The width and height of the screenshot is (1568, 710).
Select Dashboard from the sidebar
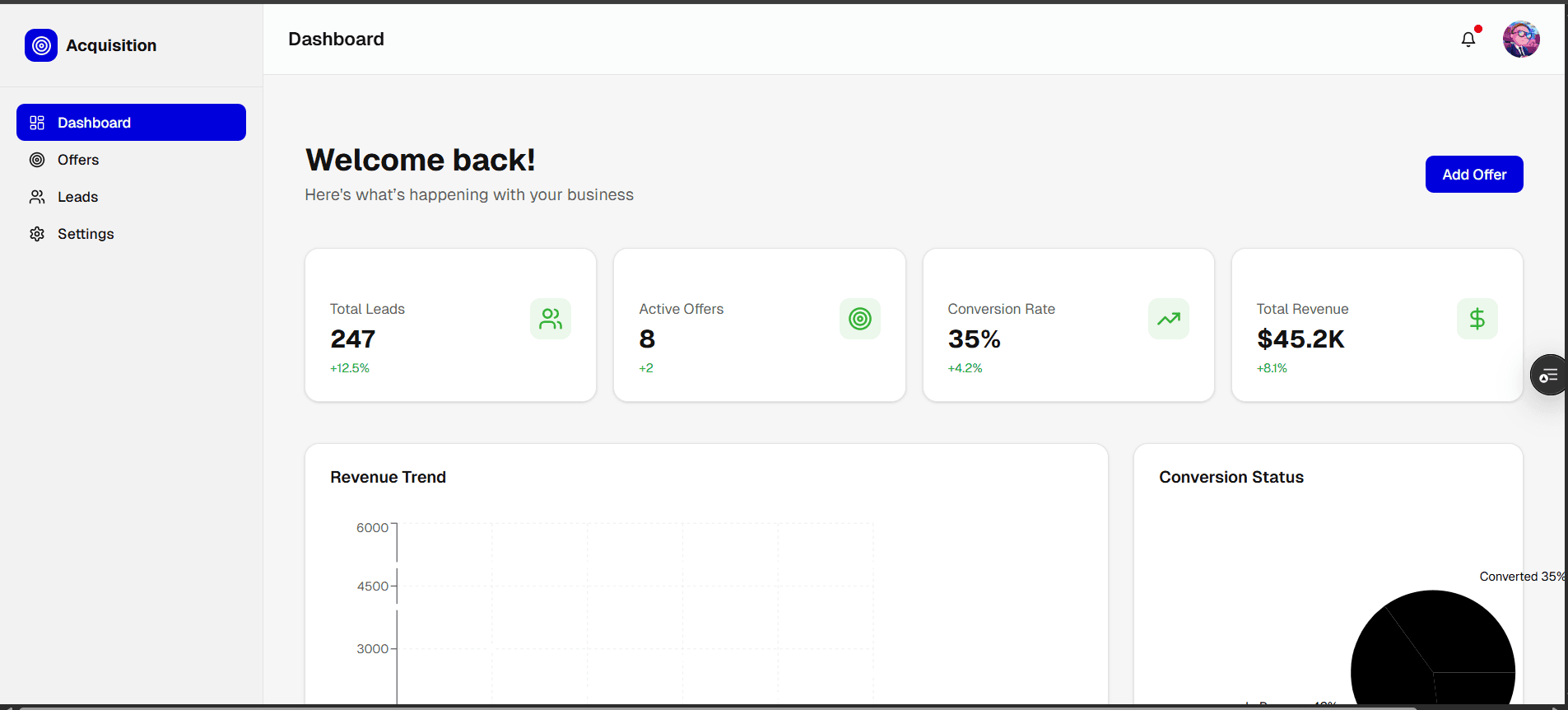pos(95,122)
